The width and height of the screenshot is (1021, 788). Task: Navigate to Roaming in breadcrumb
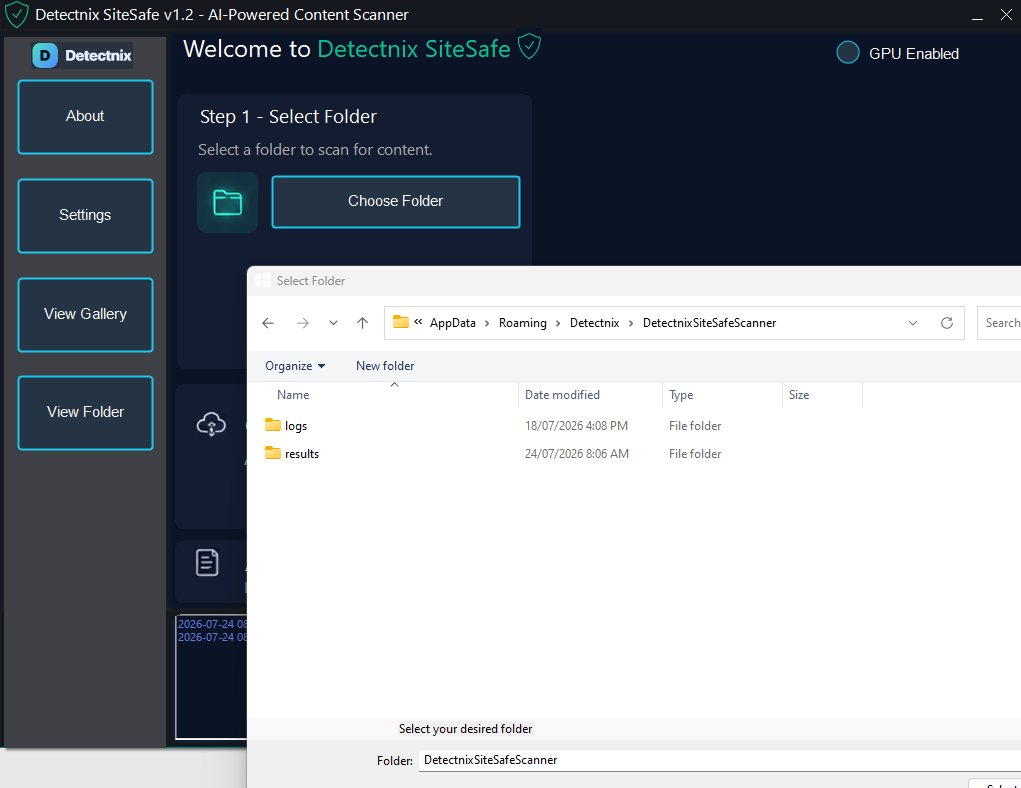click(523, 323)
